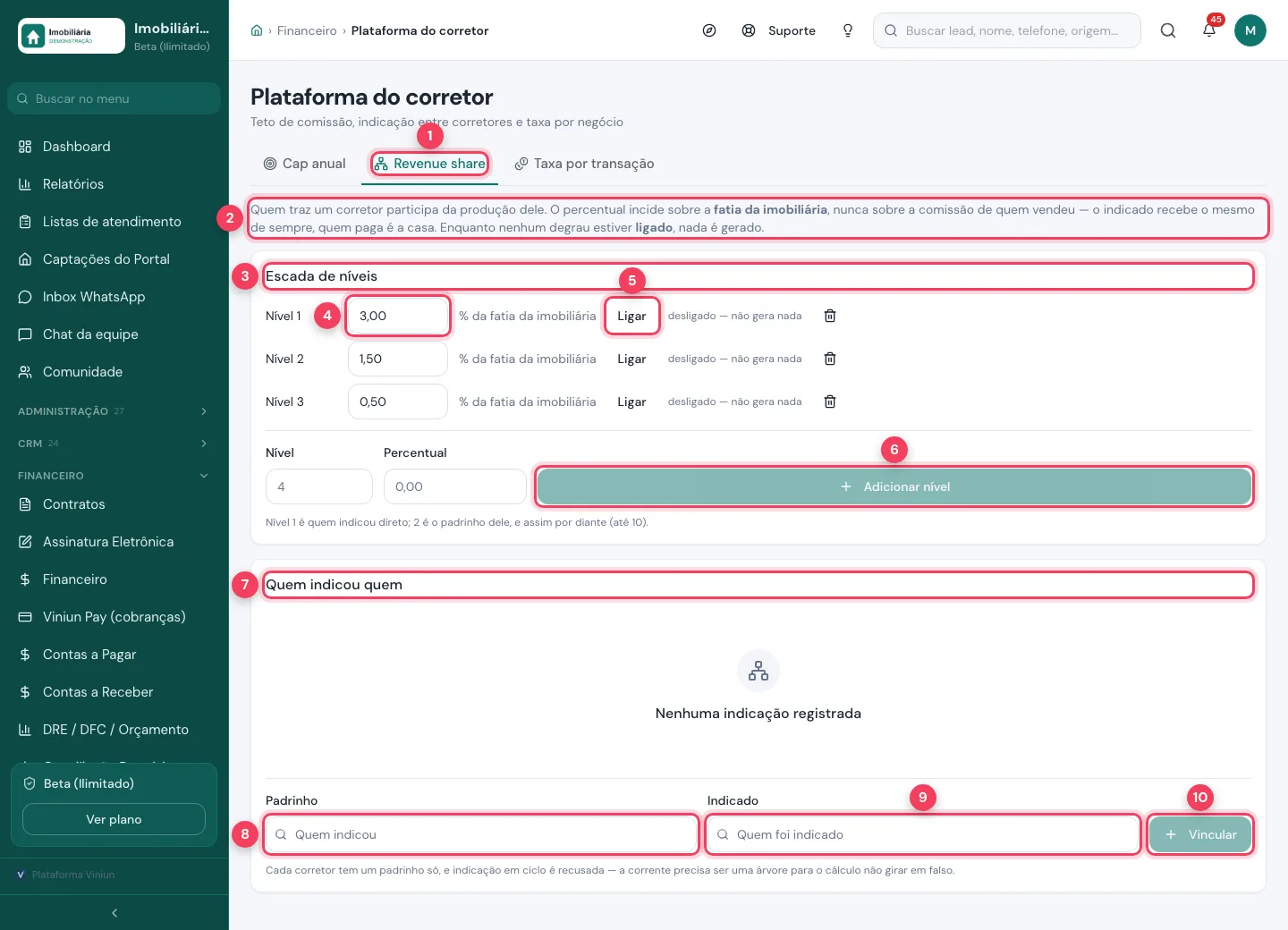Collapse the Financeiro menu section

(x=114, y=476)
